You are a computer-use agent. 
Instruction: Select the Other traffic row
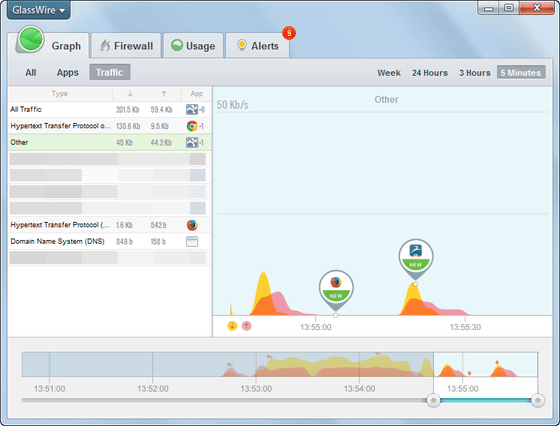click(x=110, y=142)
